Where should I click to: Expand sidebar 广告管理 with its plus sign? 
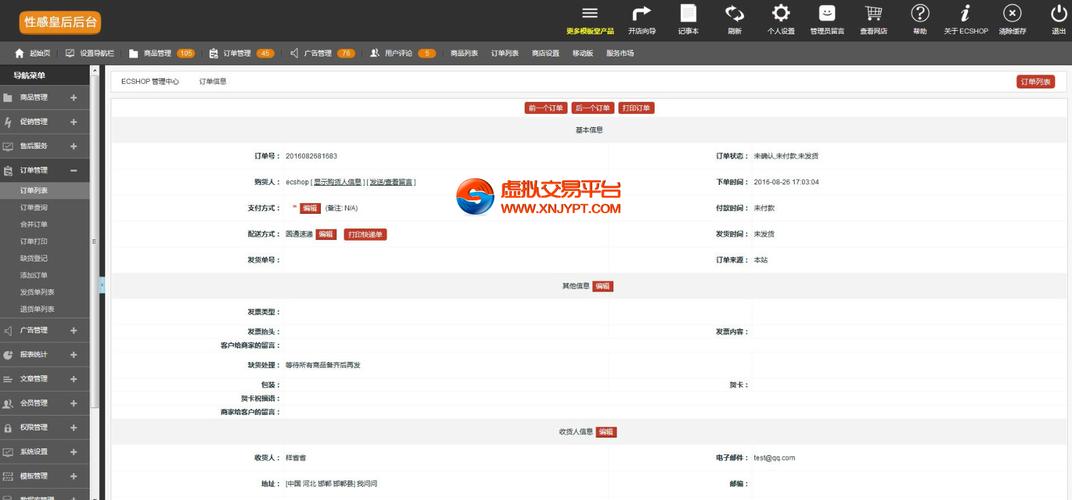tap(74, 330)
